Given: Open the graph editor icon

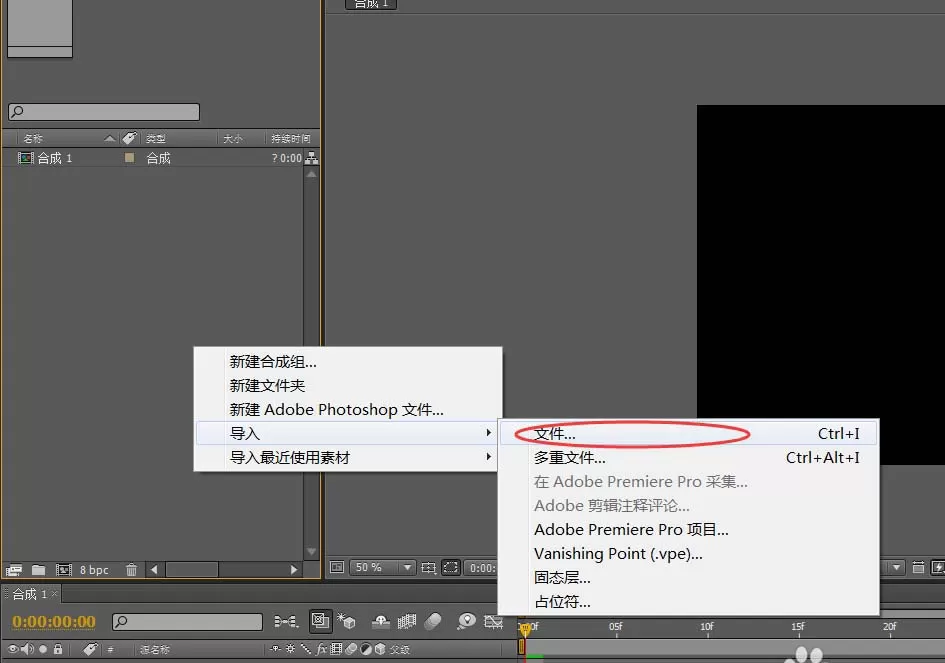Looking at the screenshot, I should coord(493,621).
